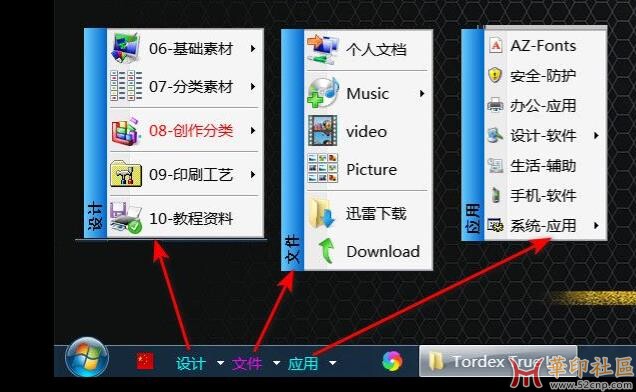Open the Windows Start orb
This screenshot has height=392, width=636.
tap(86, 358)
